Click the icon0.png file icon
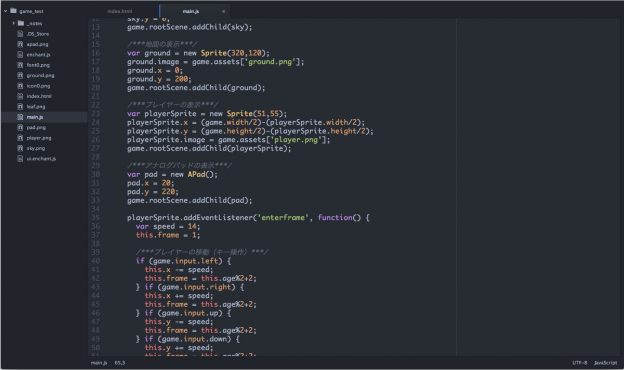Image resolution: width=624 pixels, height=370 pixels. pos(20,86)
